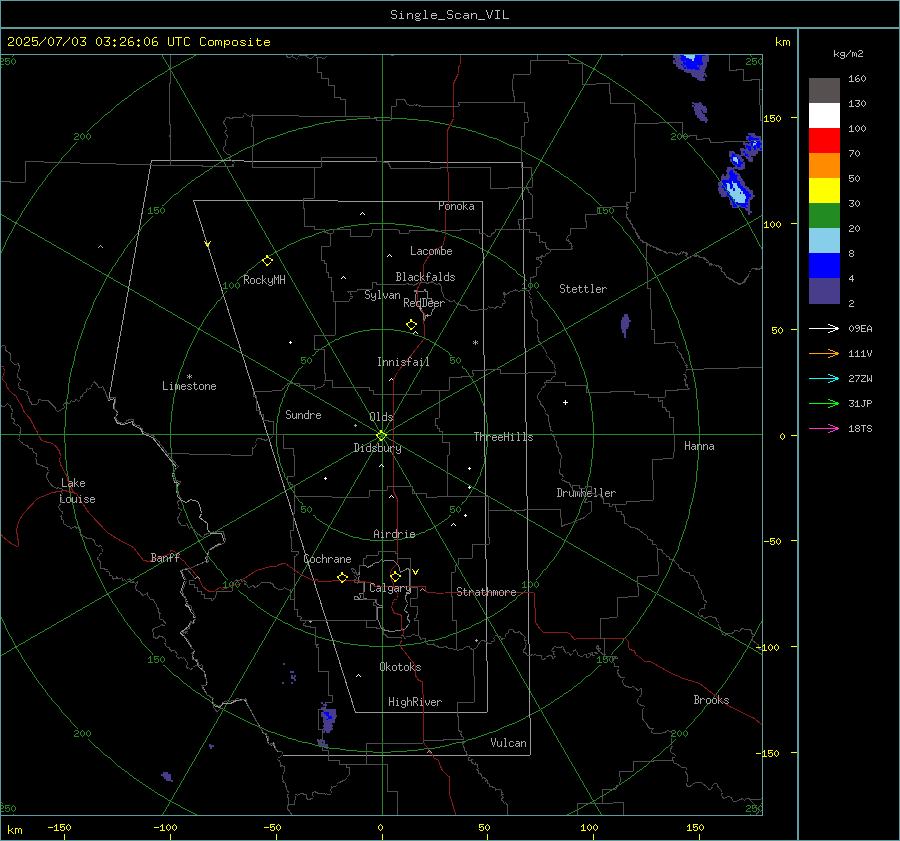Image resolution: width=900 pixels, height=841 pixels.
Task: Click the 09EA legend label
Action: click(x=860, y=329)
